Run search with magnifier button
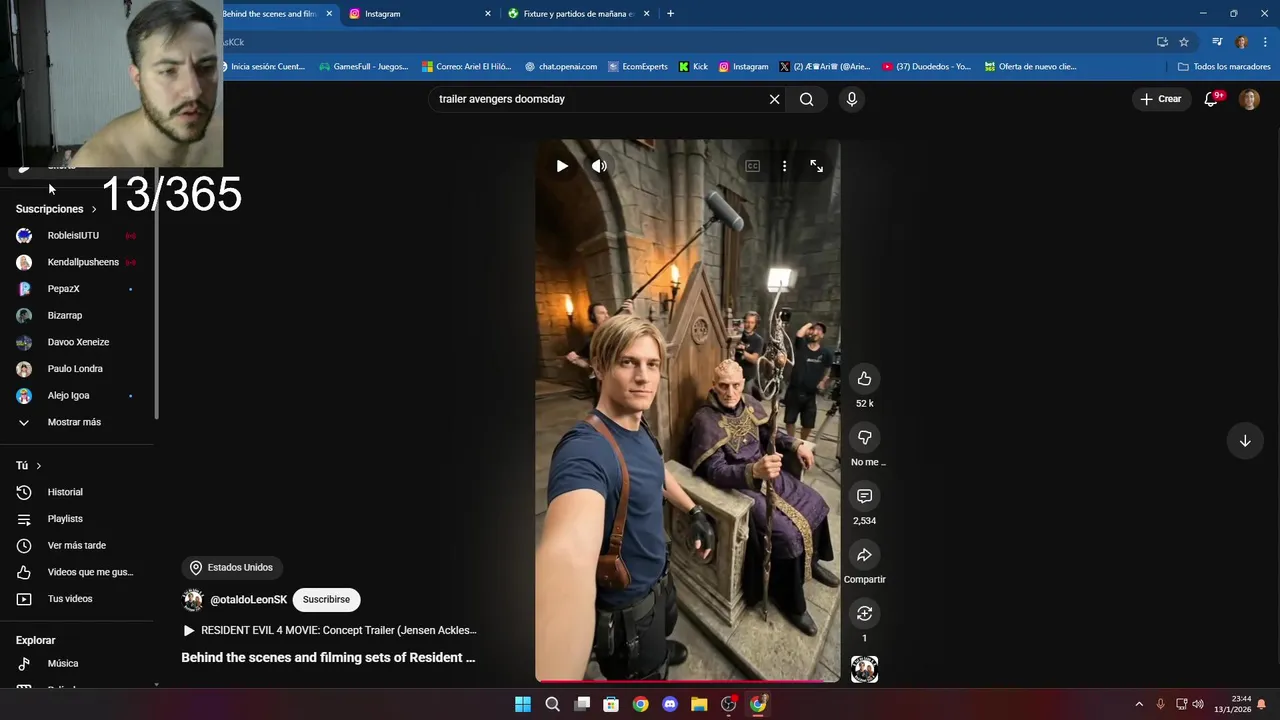Screen dimensions: 1280x720 (806, 99)
